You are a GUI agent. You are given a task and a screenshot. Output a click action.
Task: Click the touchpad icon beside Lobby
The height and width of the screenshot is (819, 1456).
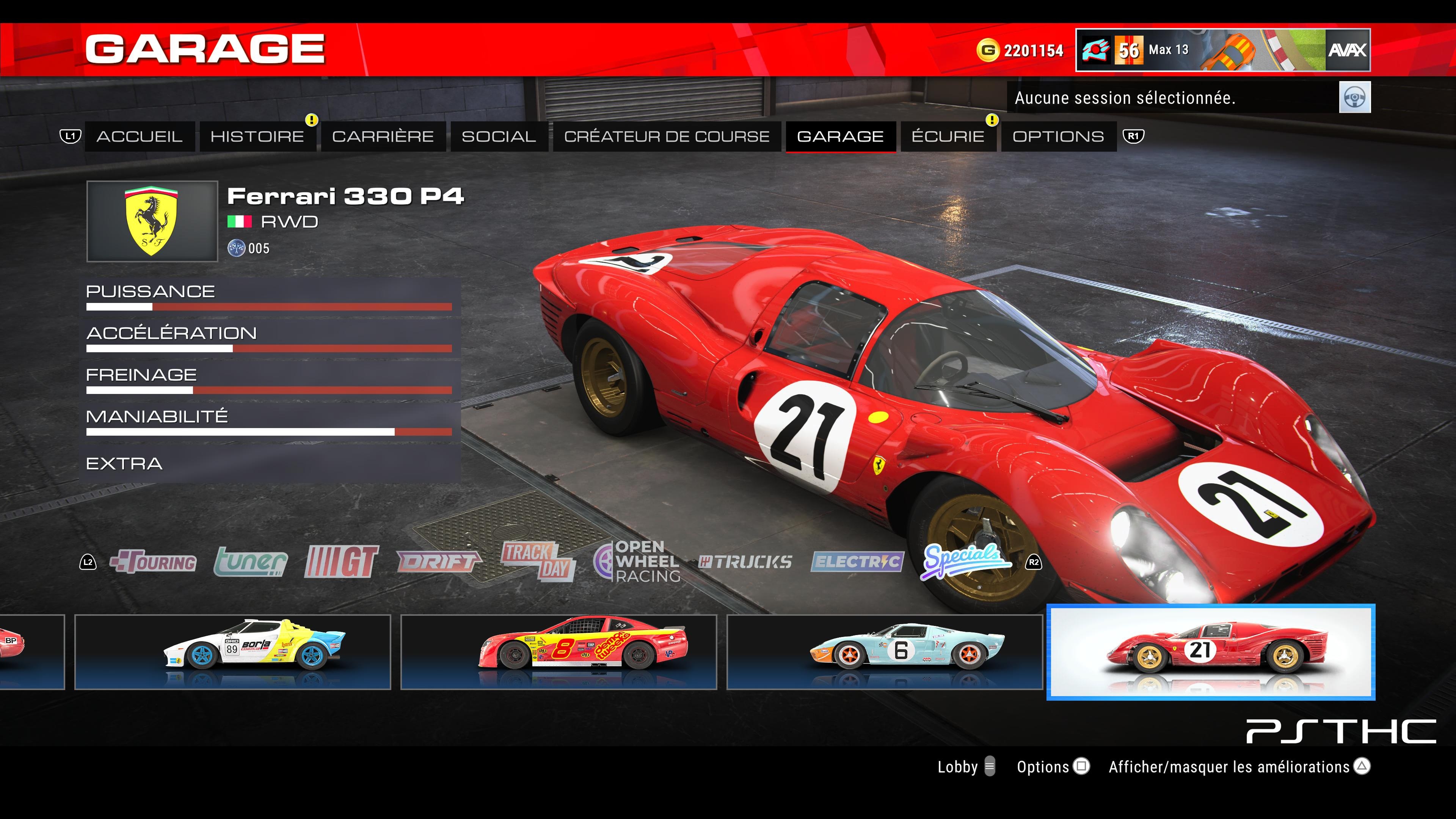[990, 766]
